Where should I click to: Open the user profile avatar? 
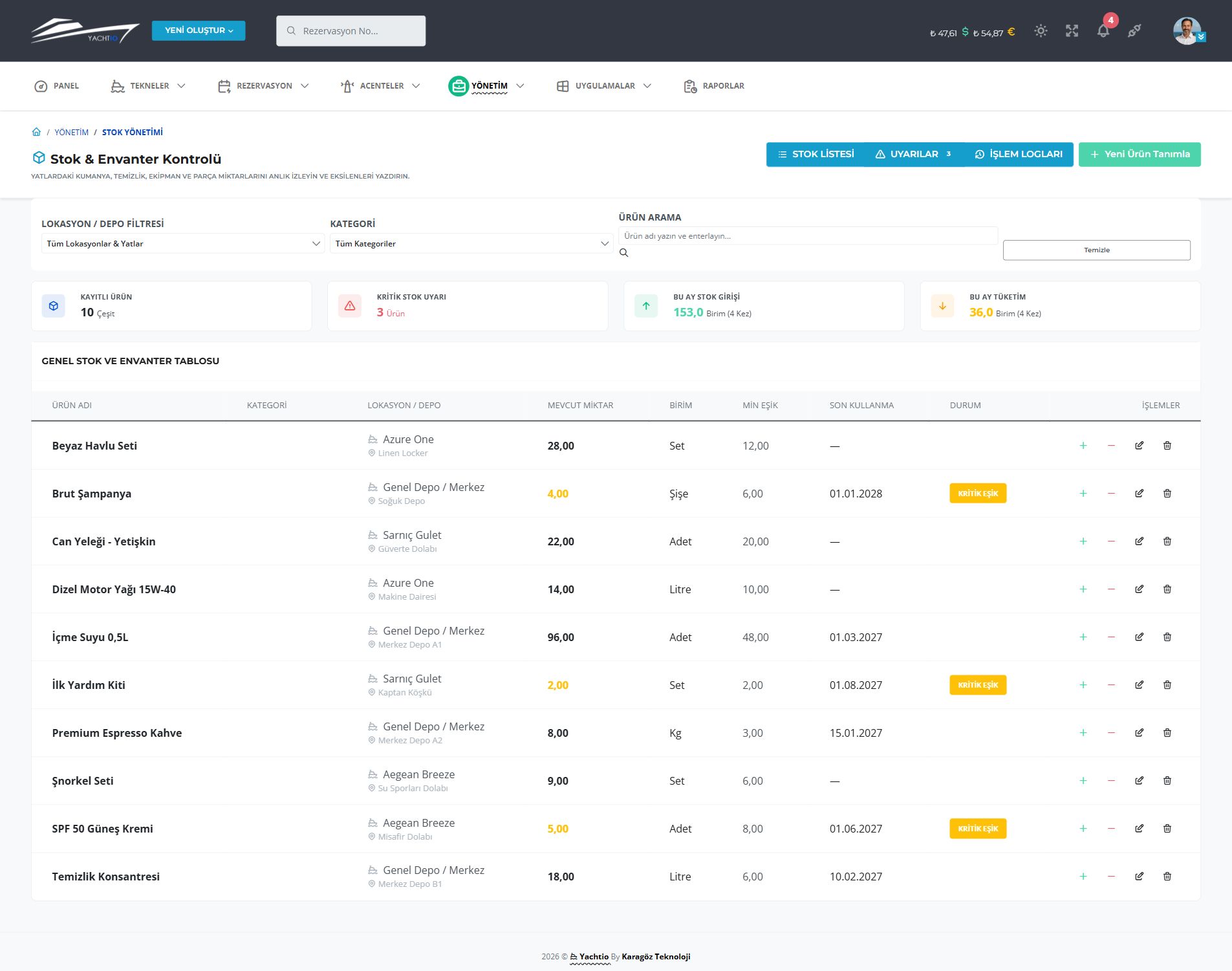click(x=1187, y=31)
